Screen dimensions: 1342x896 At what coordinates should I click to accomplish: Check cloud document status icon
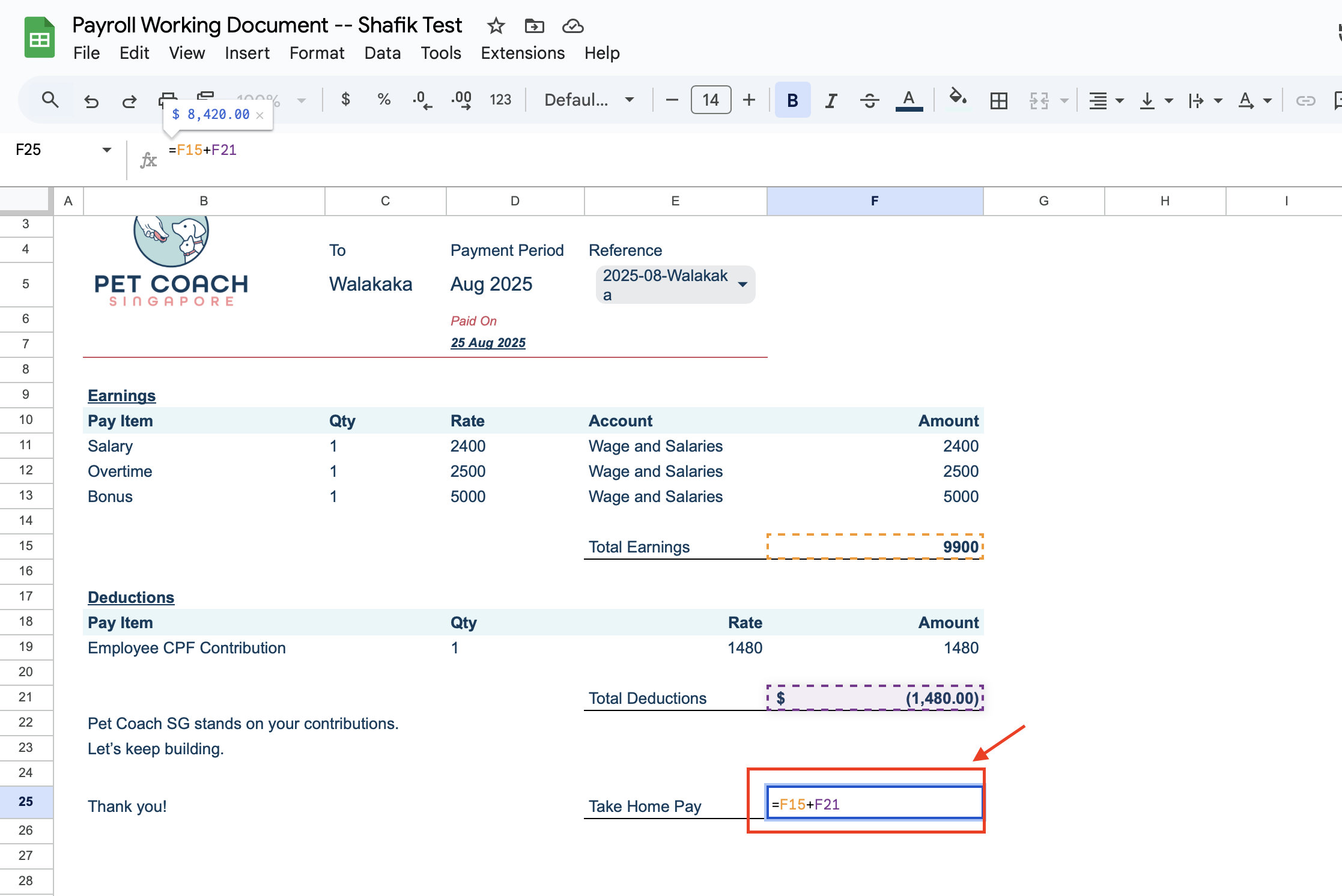tap(572, 26)
